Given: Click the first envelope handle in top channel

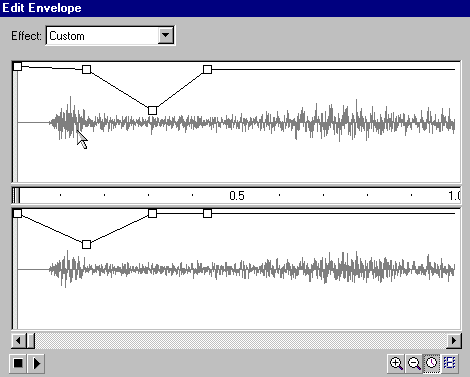Looking at the screenshot, I should click(x=18, y=67).
